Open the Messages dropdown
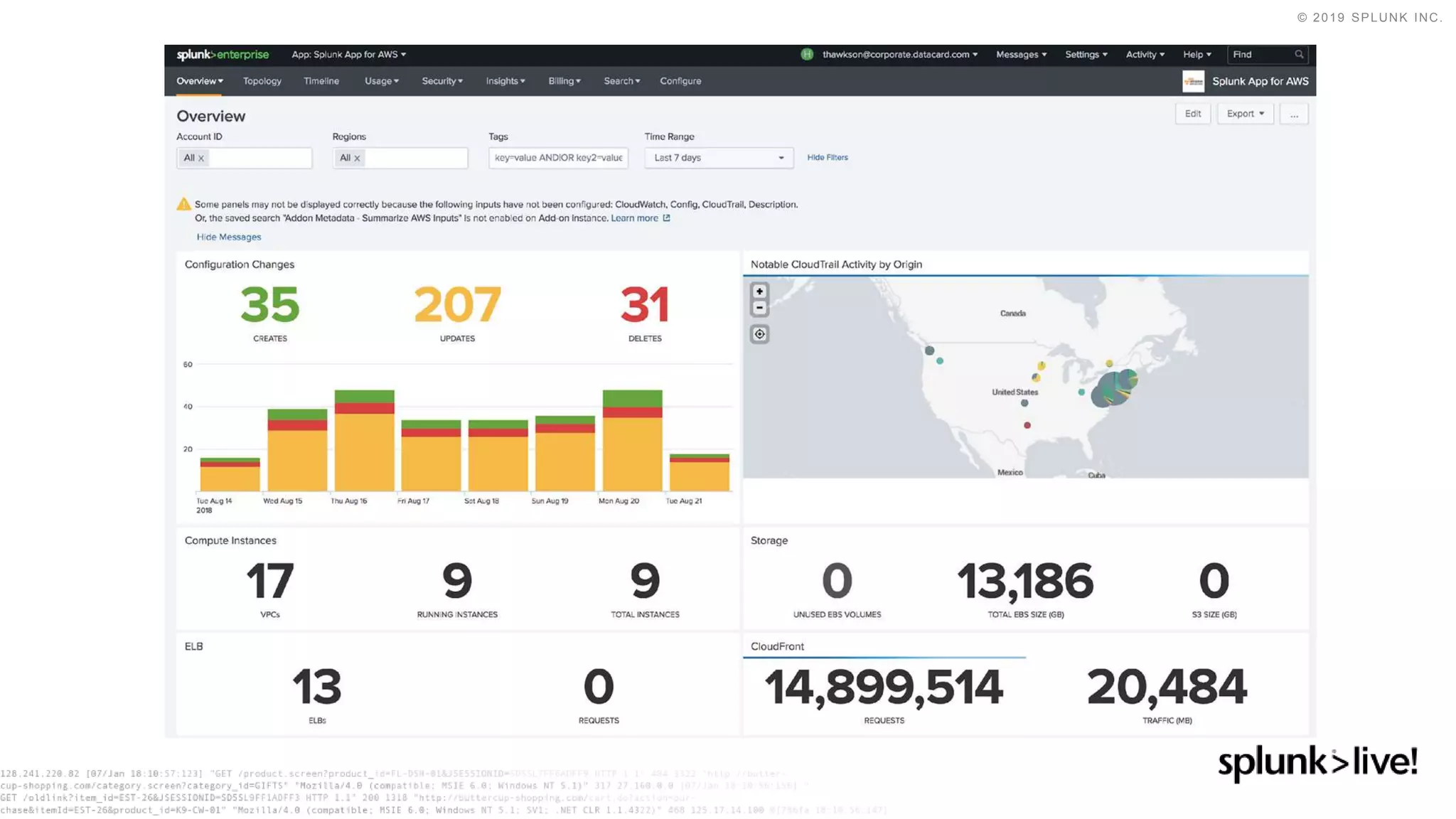The width and height of the screenshot is (1456, 819). click(1021, 55)
